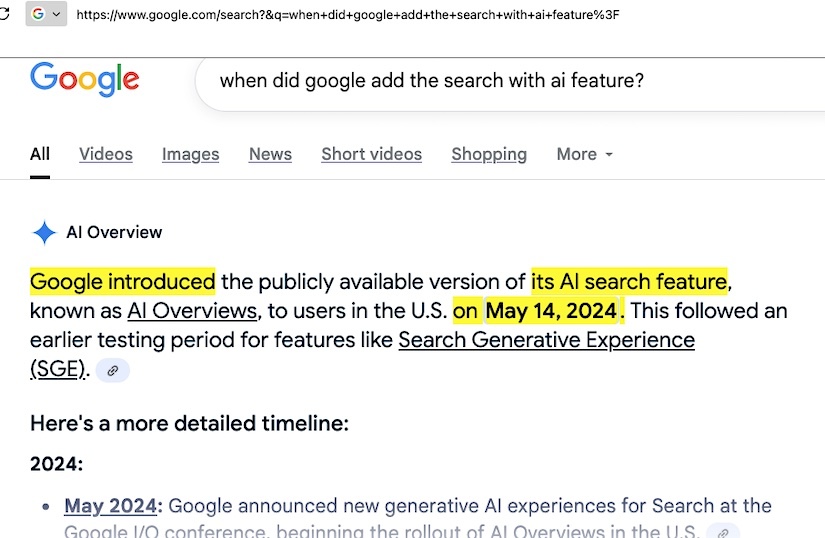The image size is (825, 538).
Task: Click the browser URL address bar
Action: click(400, 14)
